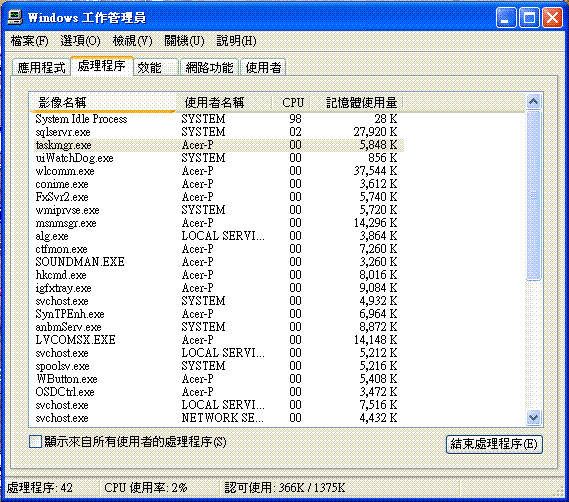This screenshot has height=502, width=569.
Task: Maximize the Task Manager window
Action: coord(529,17)
